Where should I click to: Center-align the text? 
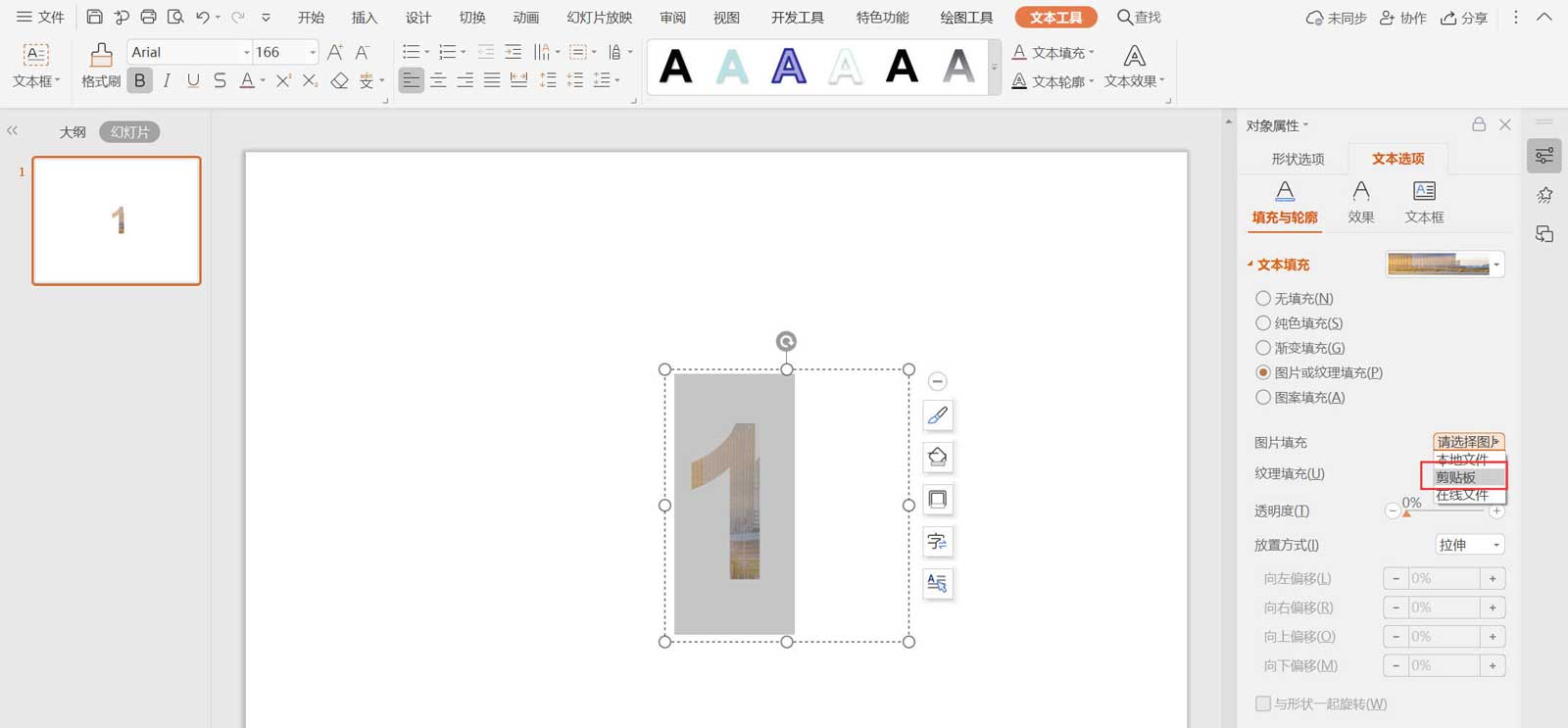[438, 80]
